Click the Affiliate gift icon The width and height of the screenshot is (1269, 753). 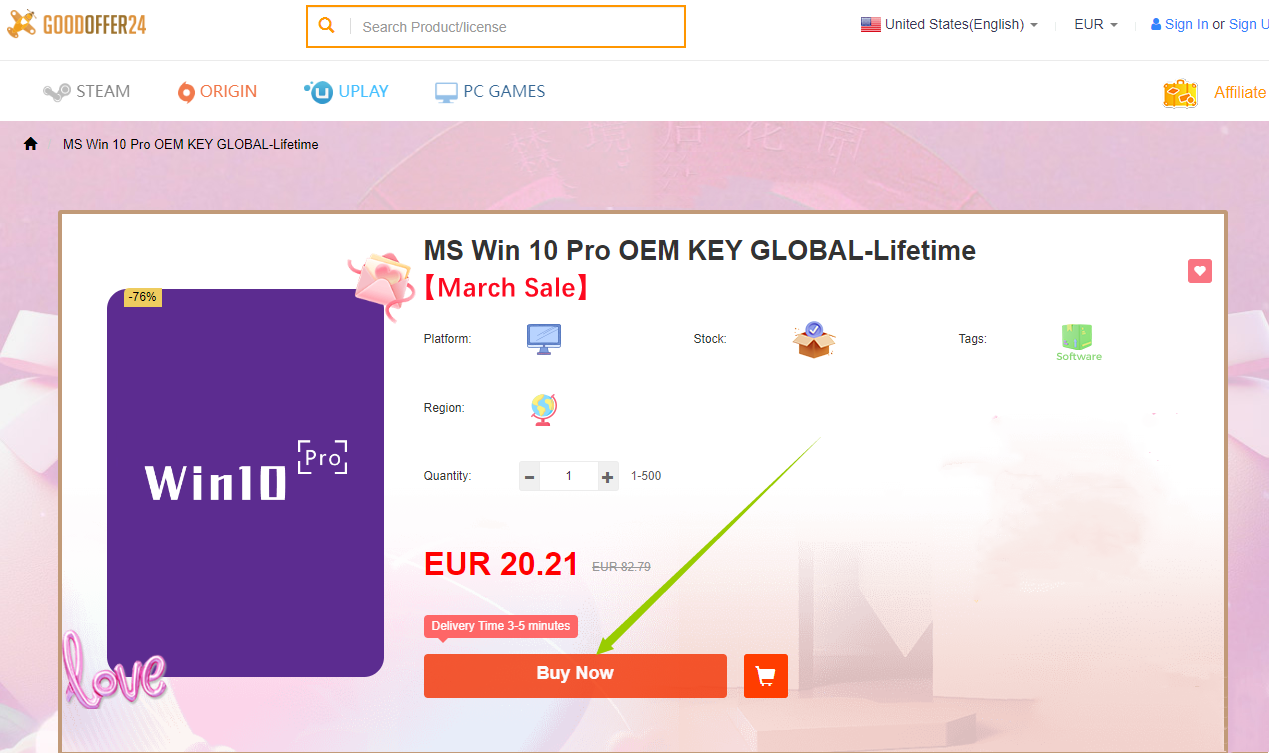[1181, 93]
